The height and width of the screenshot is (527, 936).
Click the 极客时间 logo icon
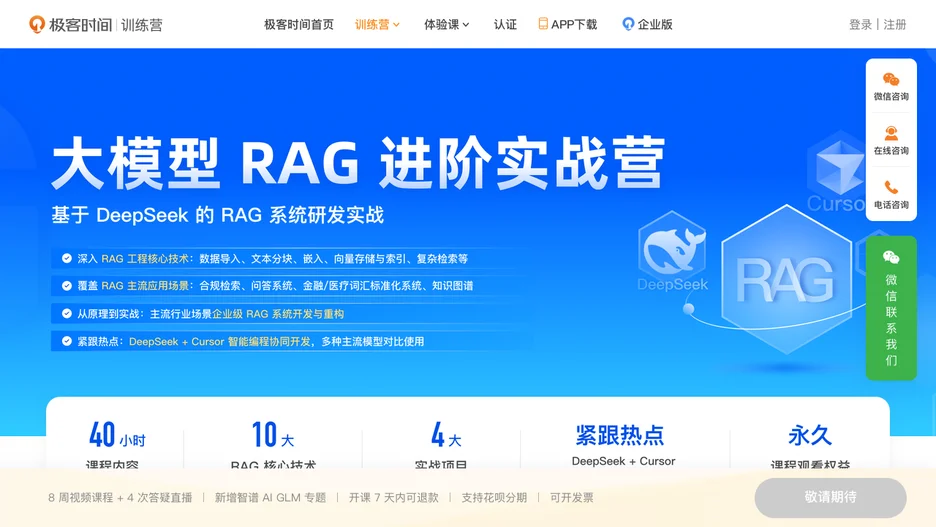click(x=37, y=24)
